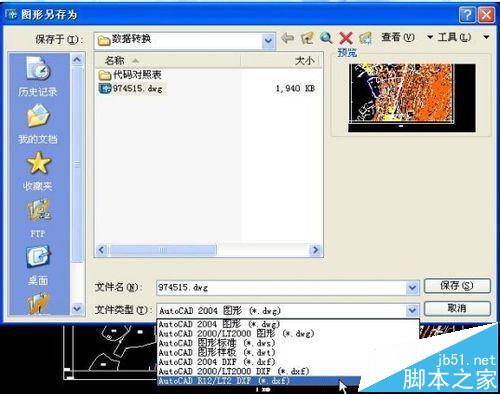Open the History (历史记录) shortcut
The image size is (500, 394).
point(38,76)
